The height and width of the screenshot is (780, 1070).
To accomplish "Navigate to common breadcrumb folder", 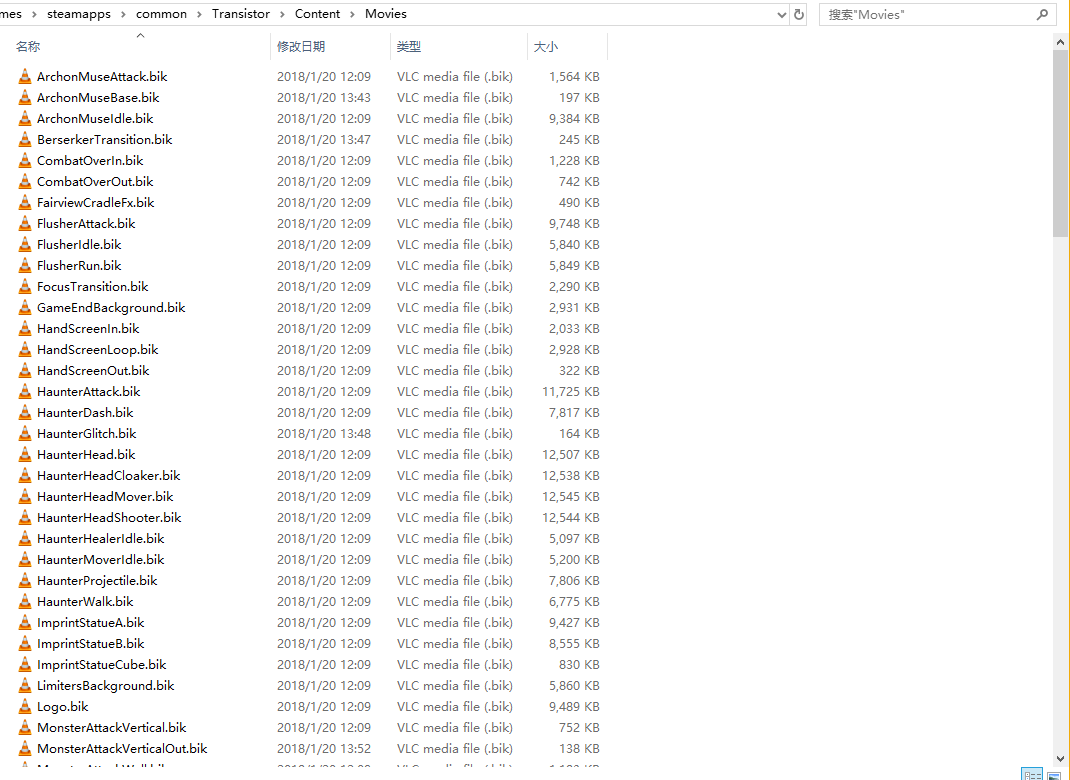I will 161,14.
